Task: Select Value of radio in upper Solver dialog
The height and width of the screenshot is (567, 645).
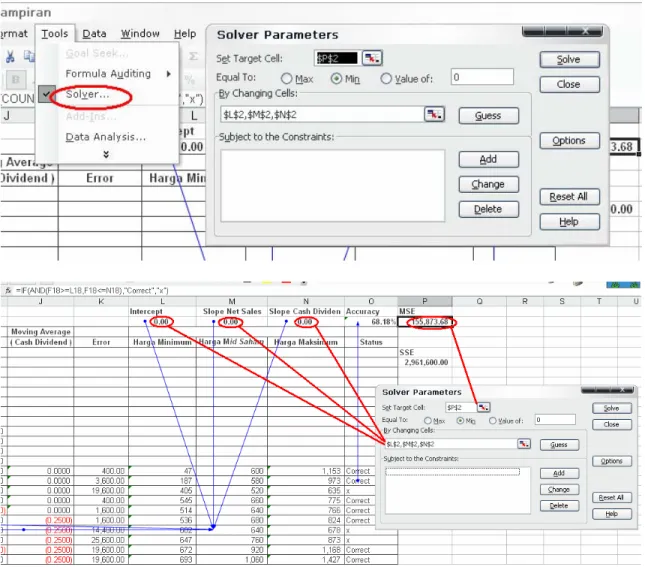Action: tap(386, 78)
